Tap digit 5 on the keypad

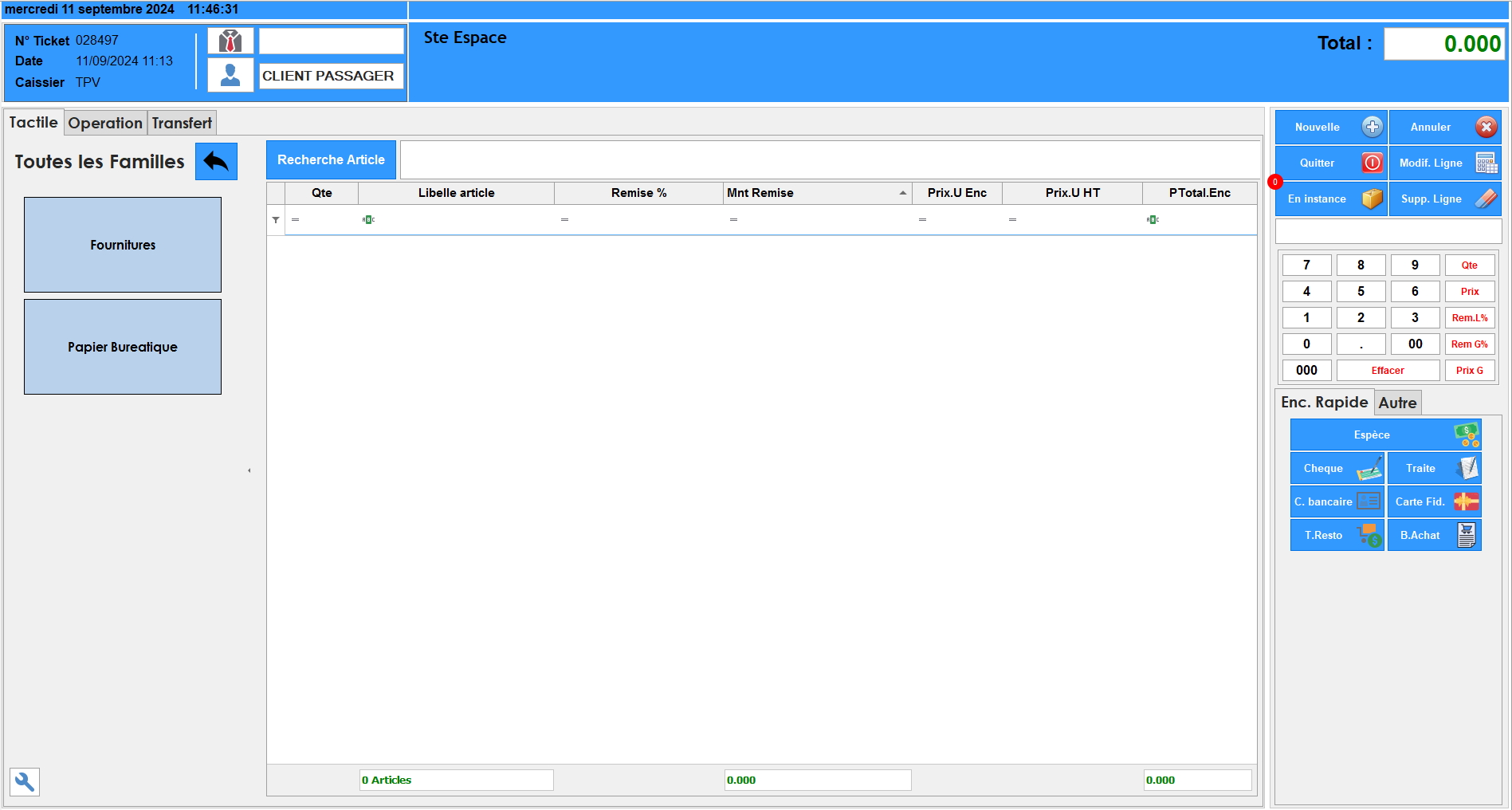1361,292
